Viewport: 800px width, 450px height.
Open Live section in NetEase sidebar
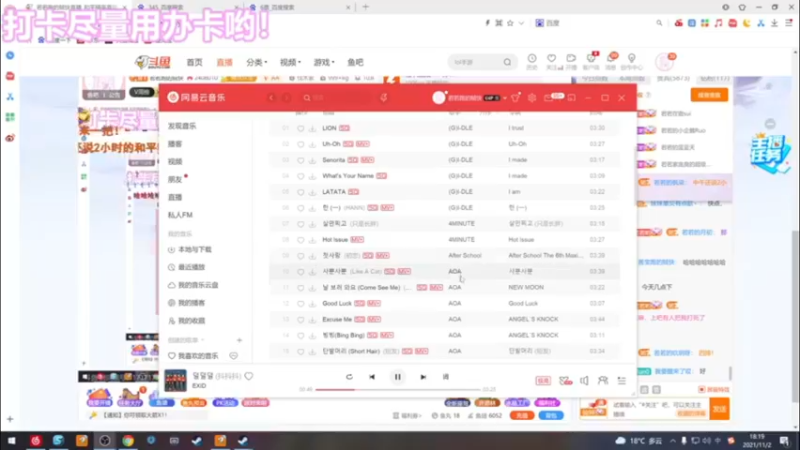pyautogui.click(x=175, y=197)
